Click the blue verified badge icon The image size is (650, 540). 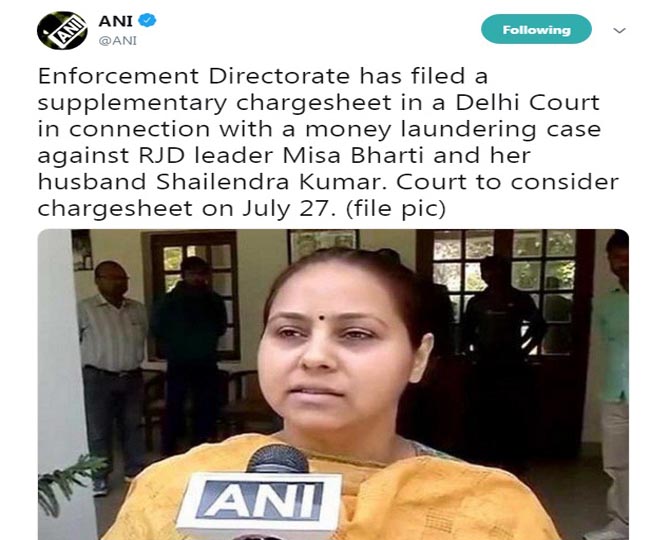[x=147, y=20]
